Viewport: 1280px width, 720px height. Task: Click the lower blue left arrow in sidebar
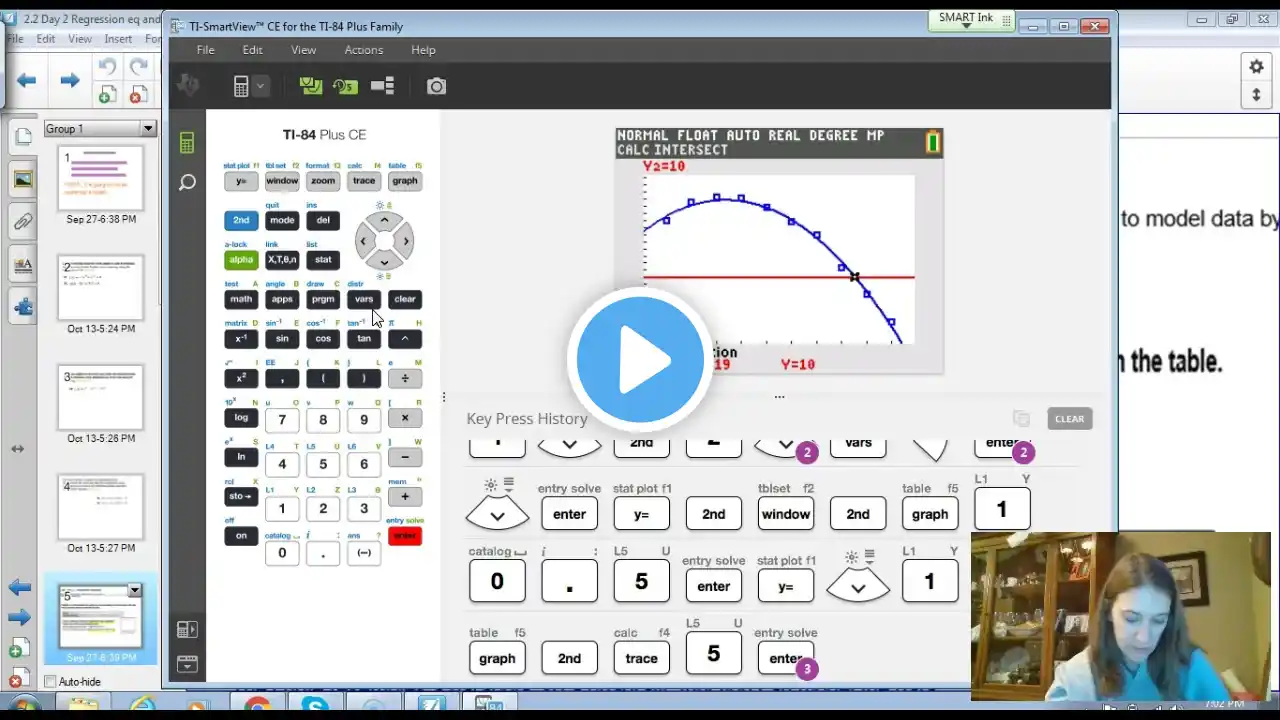pyautogui.click(x=19, y=588)
